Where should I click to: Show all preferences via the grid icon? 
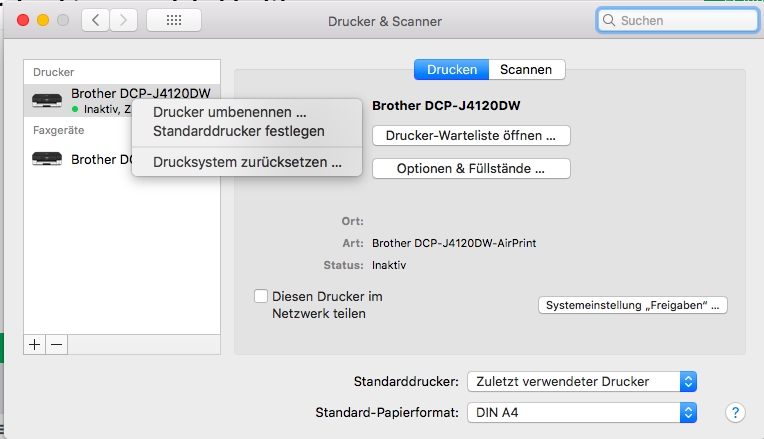(x=174, y=20)
